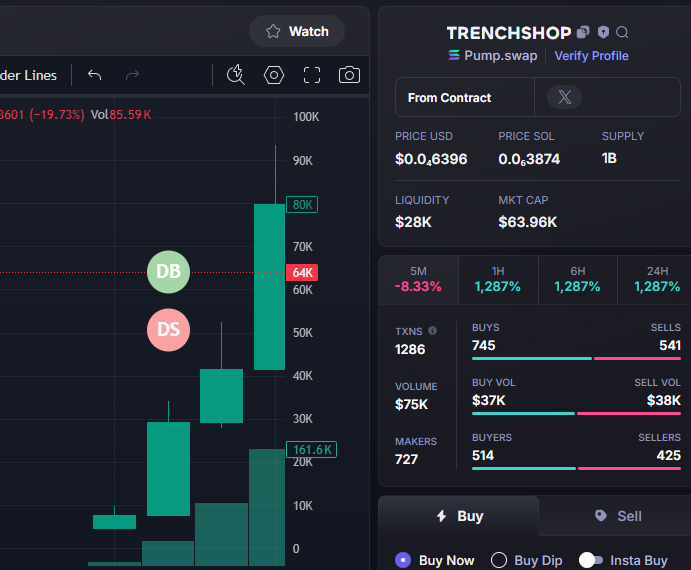This screenshot has width=691, height=570.
Task: Select the Buy Now radio option
Action: pyautogui.click(x=403, y=560)
